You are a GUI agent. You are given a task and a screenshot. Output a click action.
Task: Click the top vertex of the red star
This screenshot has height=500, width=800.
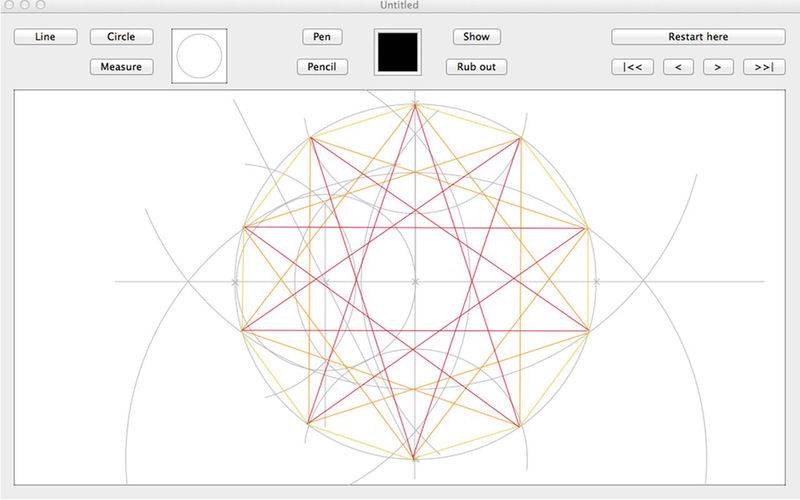415,104
